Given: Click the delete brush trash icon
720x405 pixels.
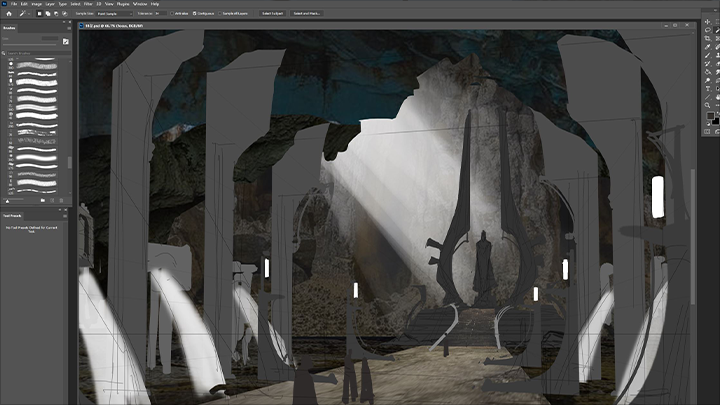Looking at the screenshot, I should point(62,200).
